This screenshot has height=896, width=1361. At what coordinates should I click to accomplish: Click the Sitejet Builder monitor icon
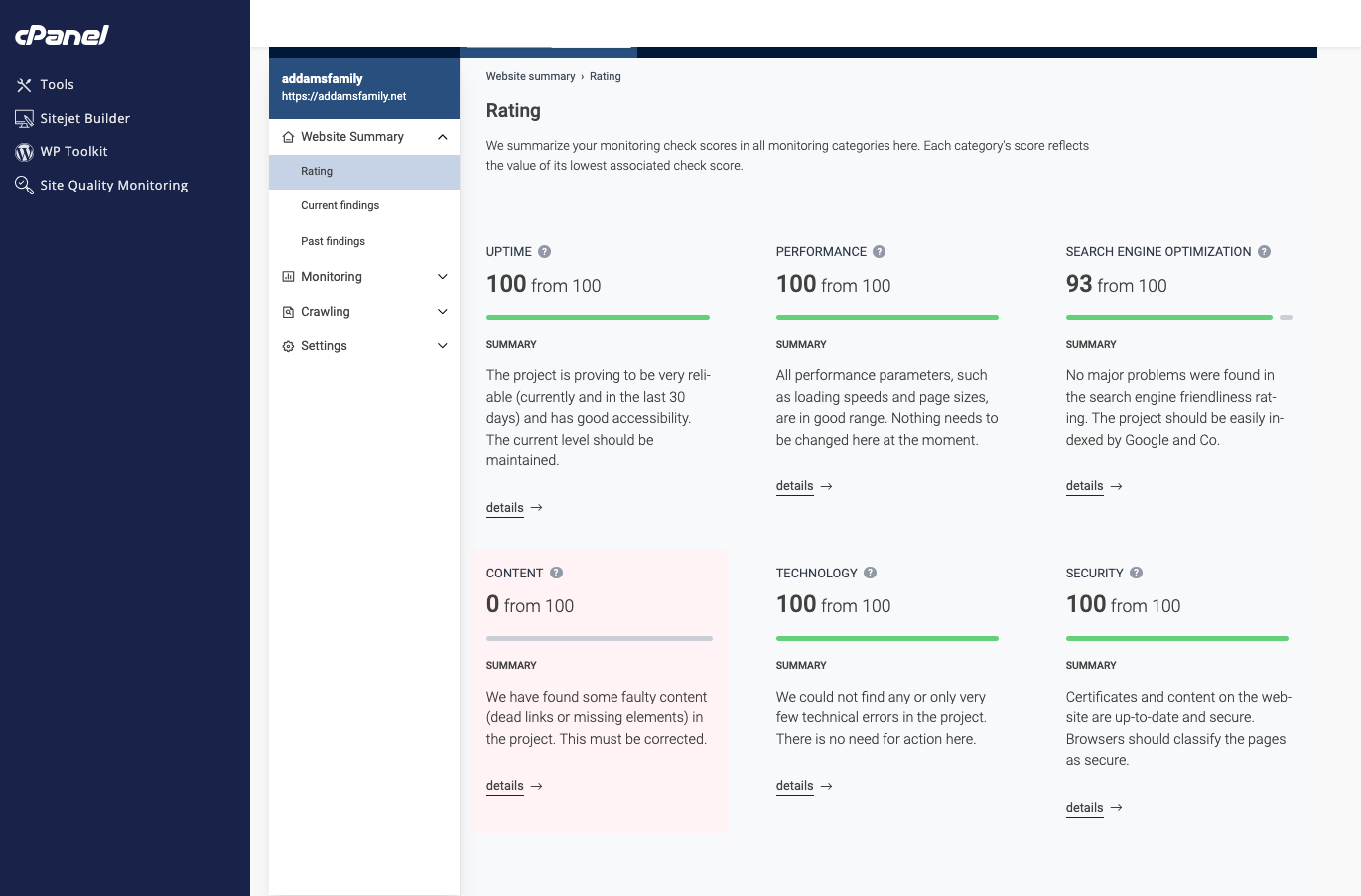pyautogui.click(x=24, y=119)
